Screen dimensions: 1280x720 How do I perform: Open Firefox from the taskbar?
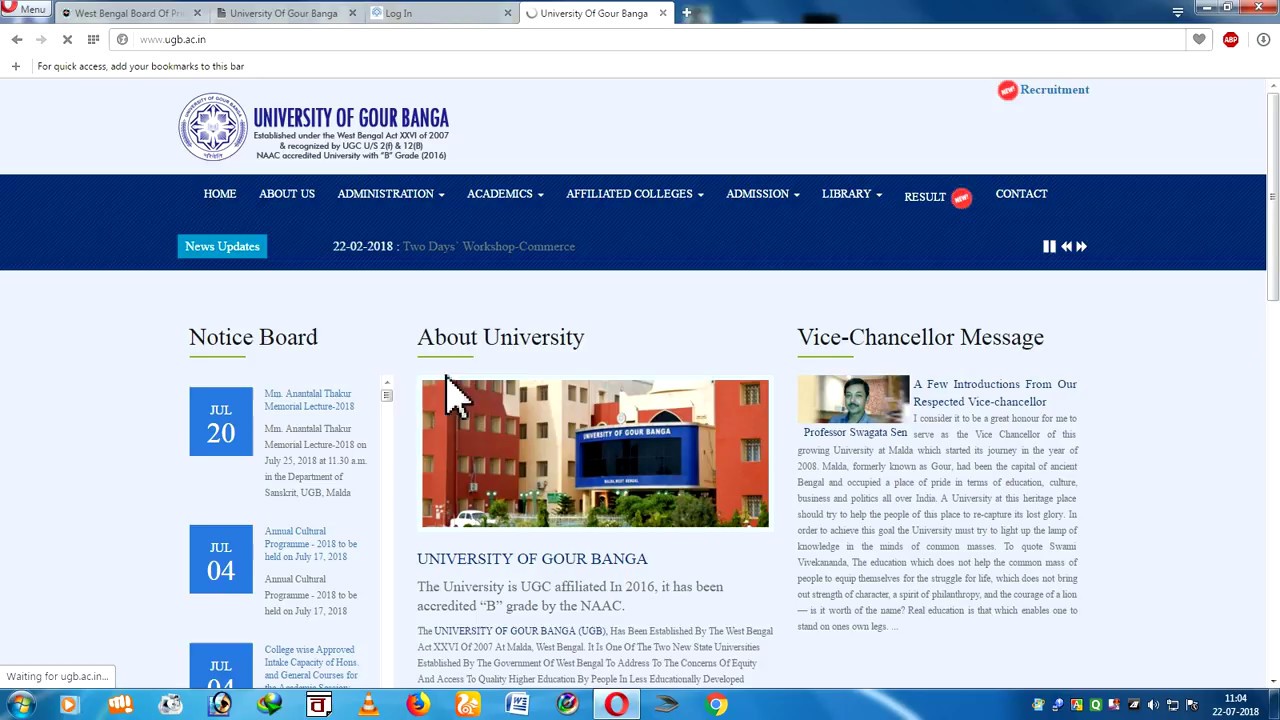click(x=418, y=705)
